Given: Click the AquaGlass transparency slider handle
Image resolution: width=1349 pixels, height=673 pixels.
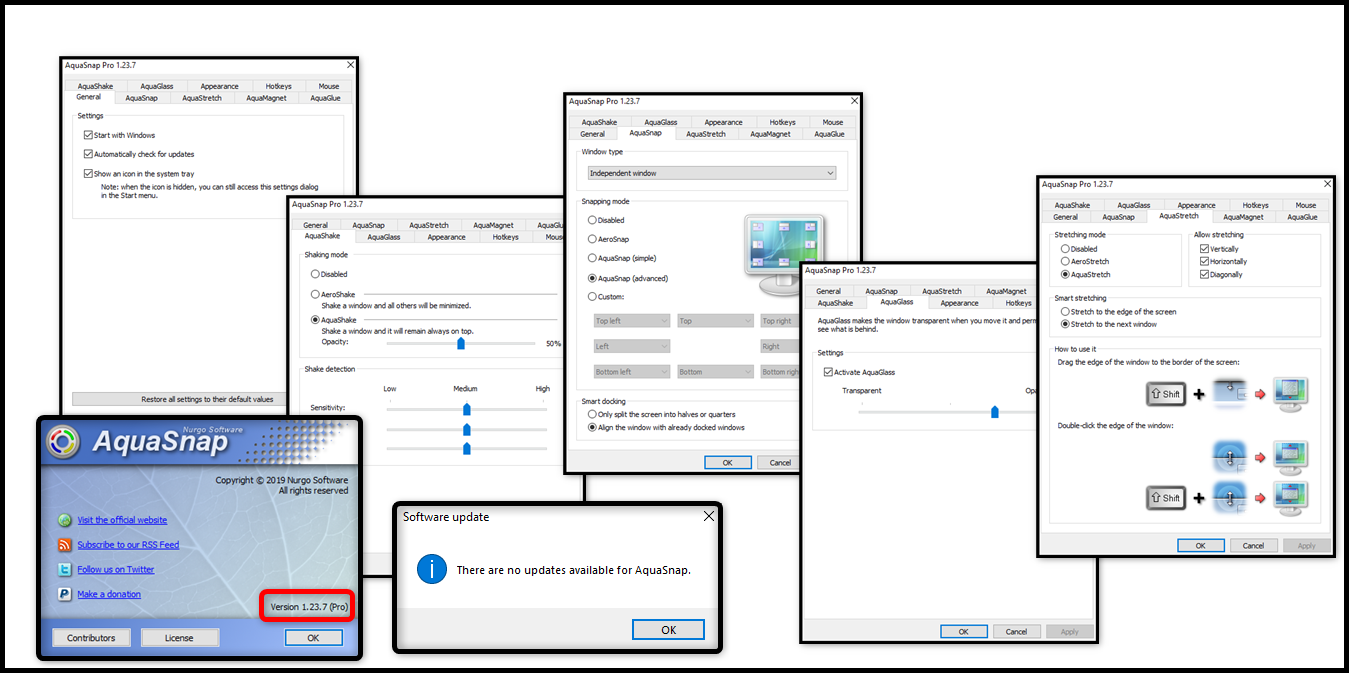Looking at the screenshot, I should click(994, 411).
